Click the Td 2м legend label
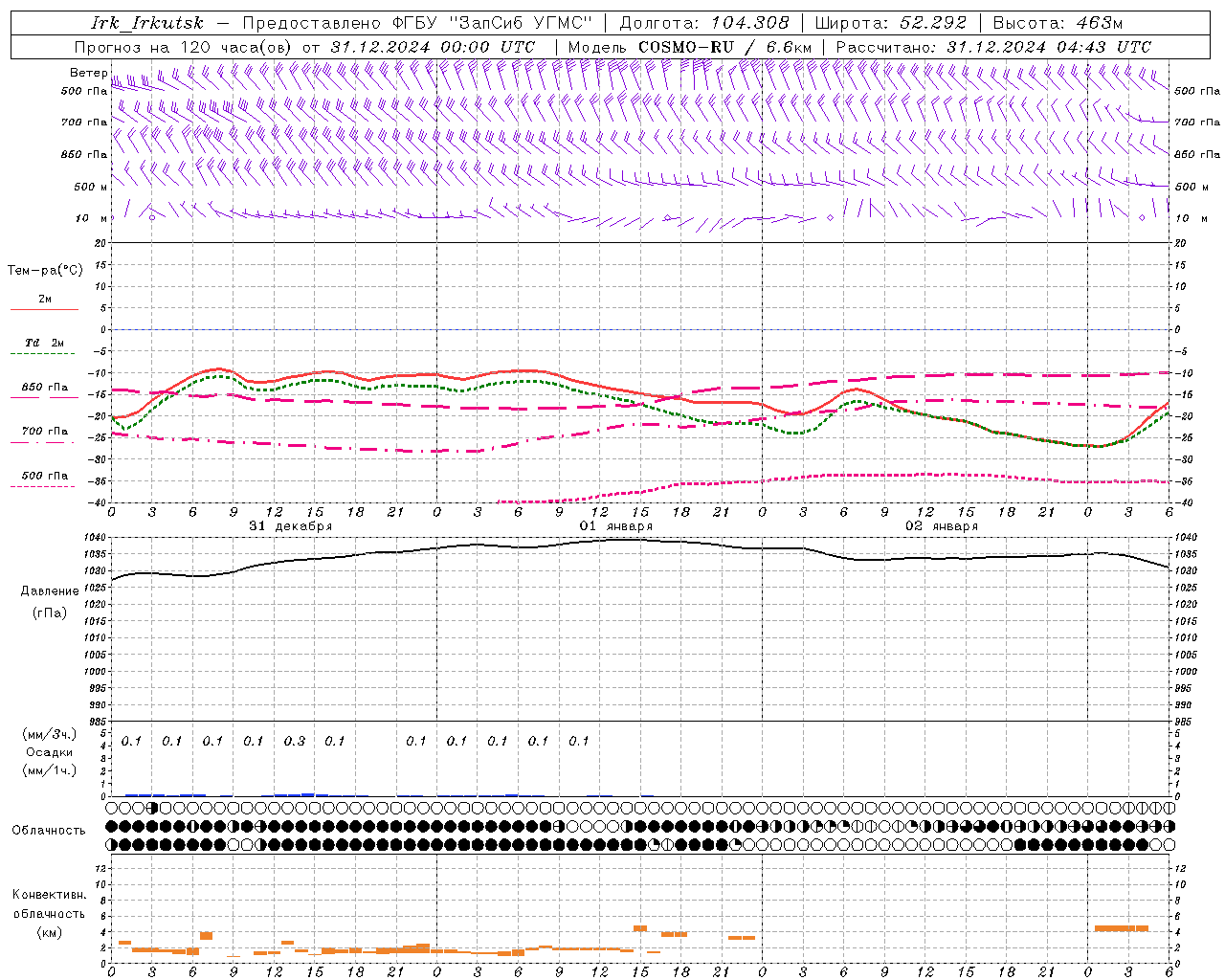Viewport: 1225px width, 980px height. click(x=45, y=343)
